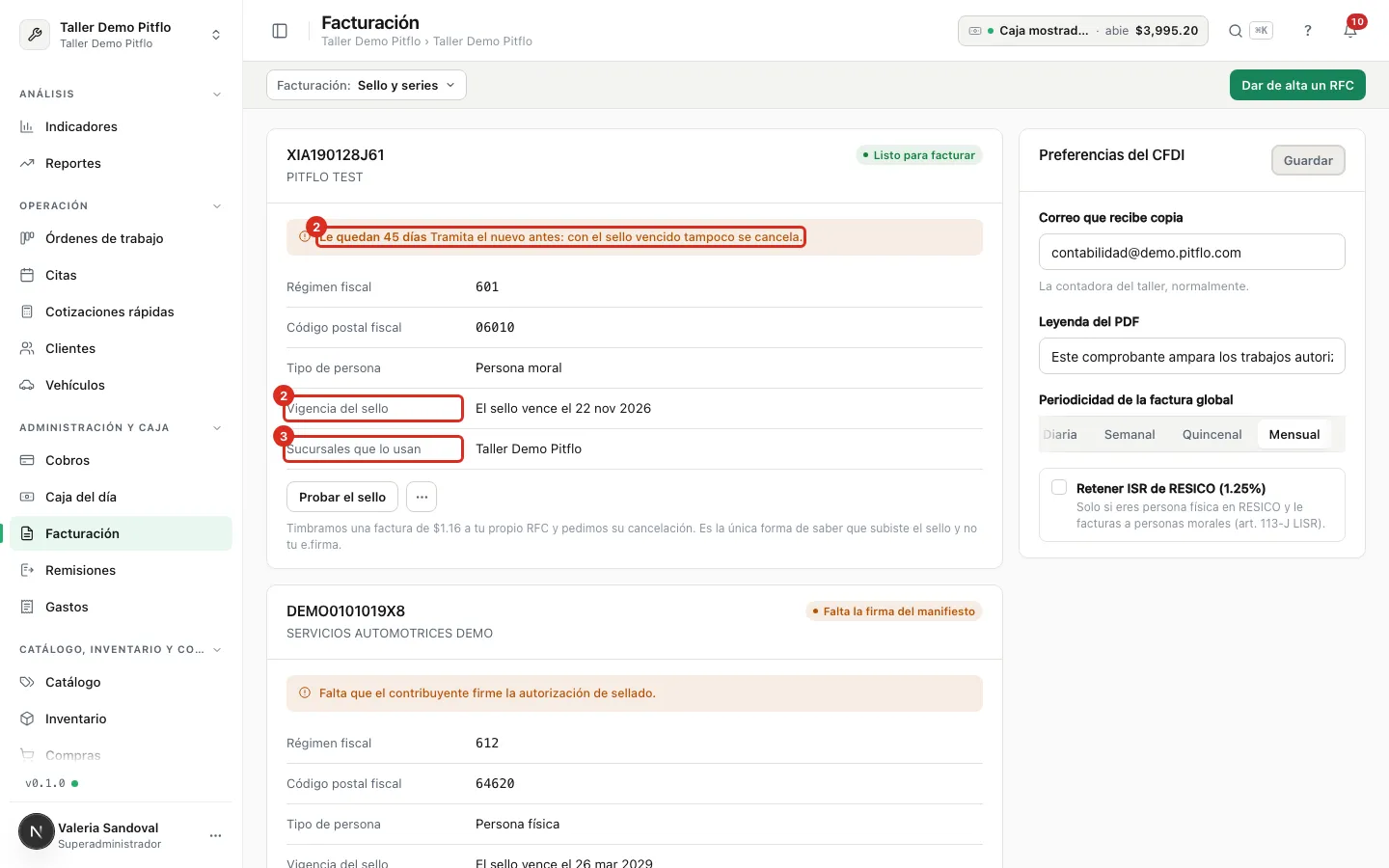Click Dar de alta un RFC button
The height and width of the screenshot is (868, 1389).
point(1297,85)
